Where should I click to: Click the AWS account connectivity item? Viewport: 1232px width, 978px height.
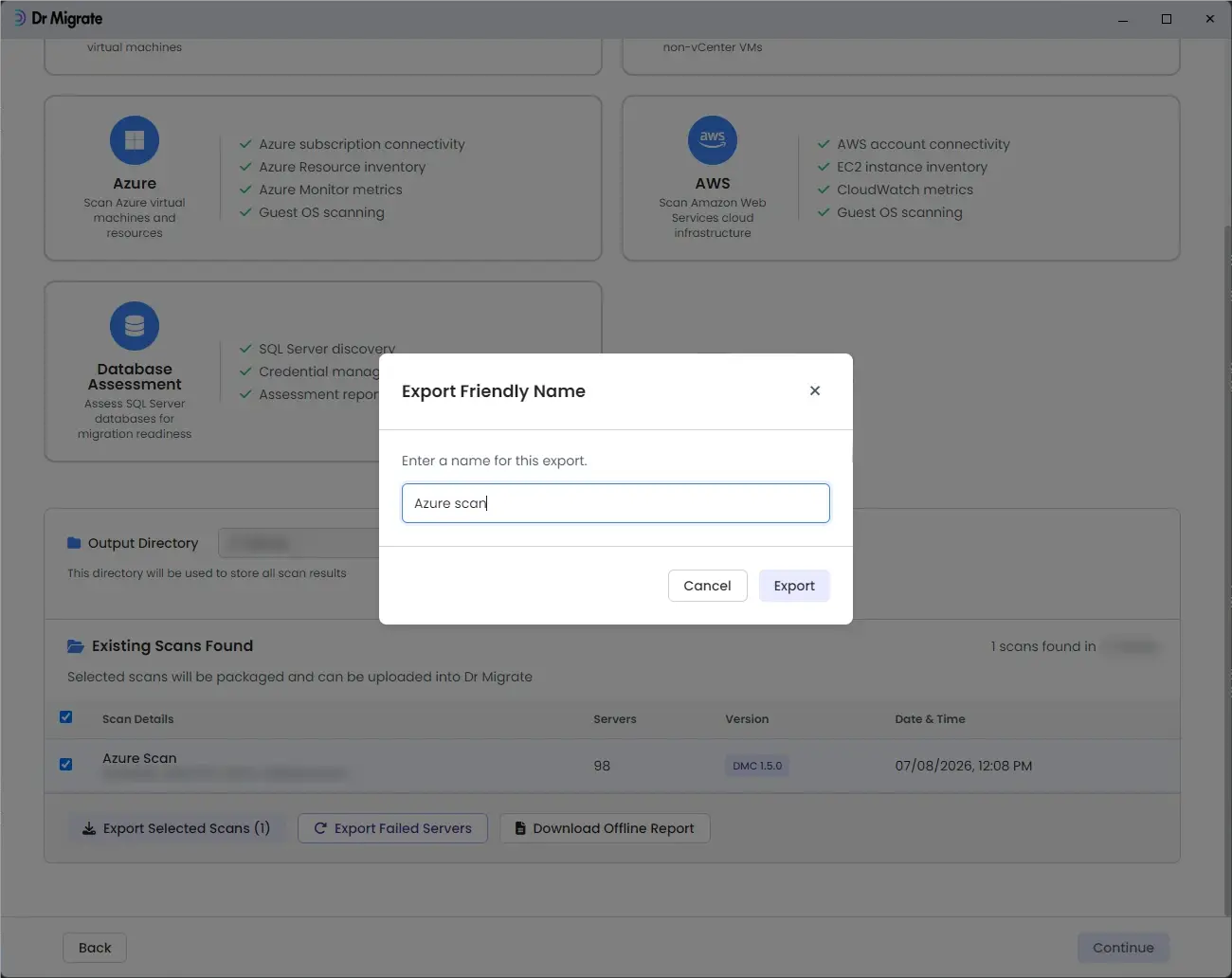pos(923,144)
